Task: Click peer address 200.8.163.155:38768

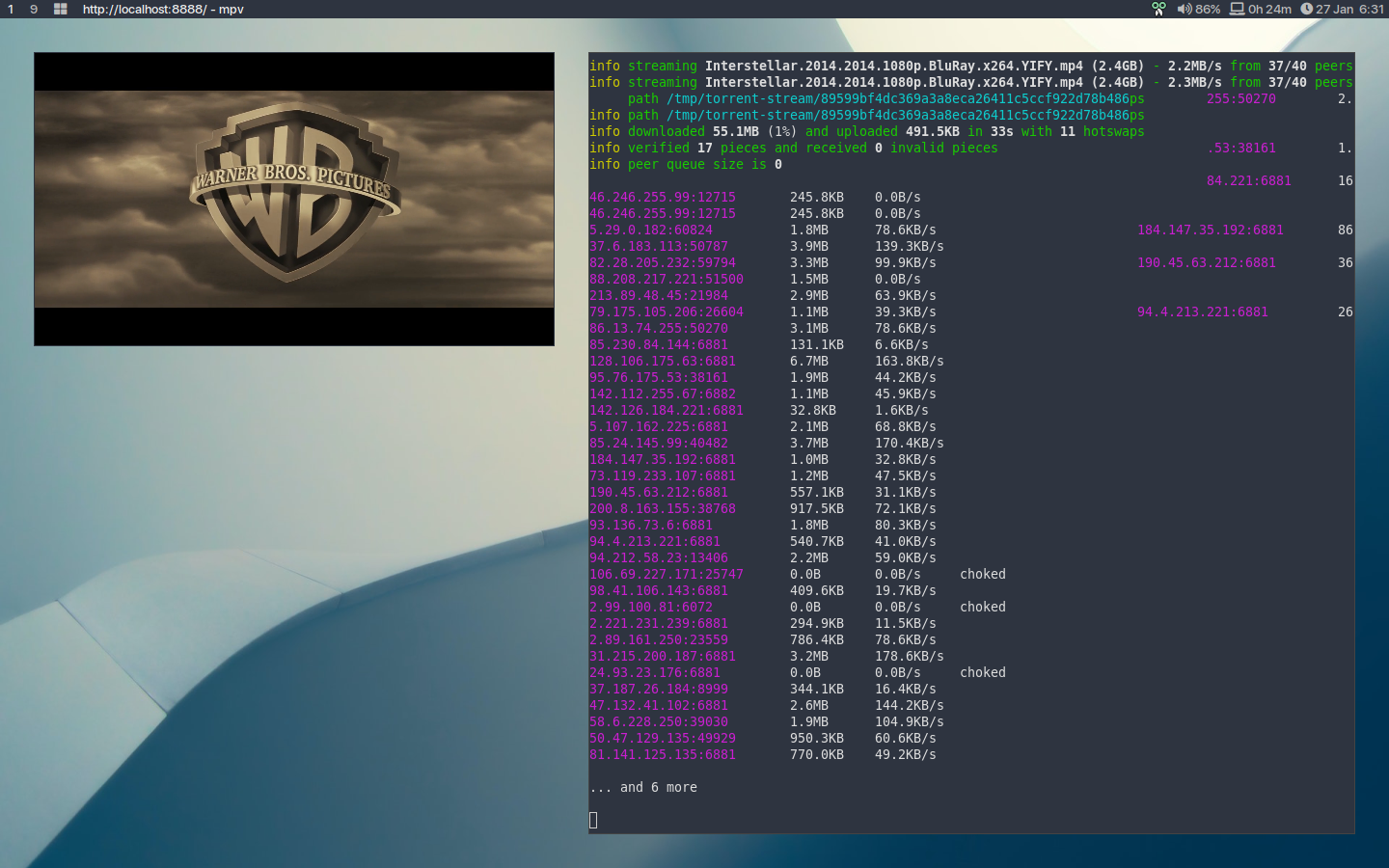Action: [663, 508]
